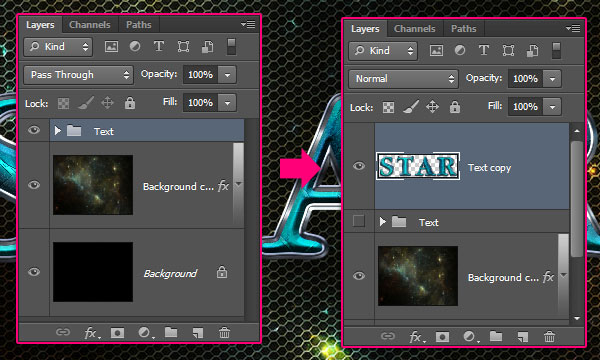Click STAR thumbnail of Text copy layer
600x360 pixels.
tap(418, 166)
